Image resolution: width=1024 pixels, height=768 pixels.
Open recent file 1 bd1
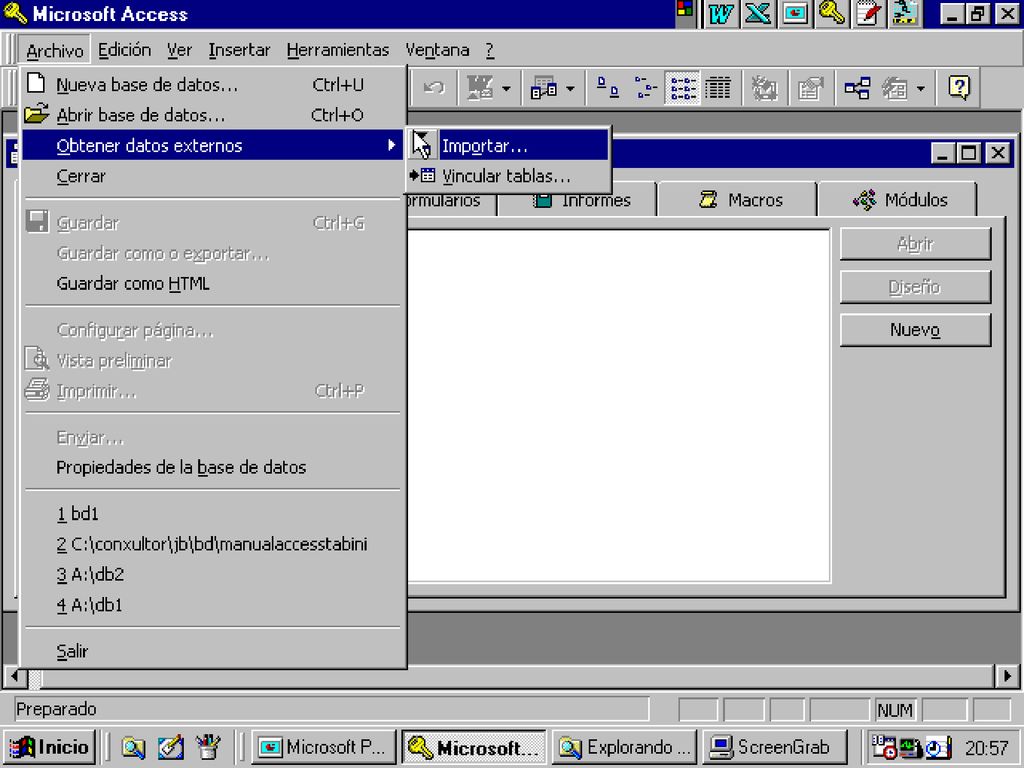pos(212,514)
